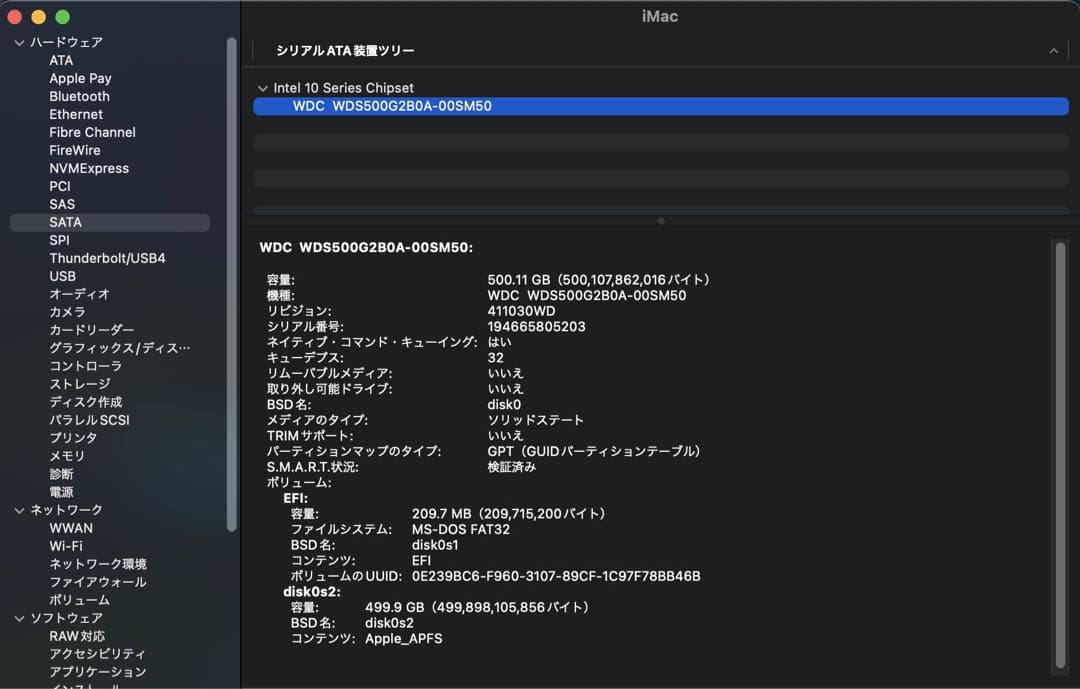Image resolution: width=1080 pixels, height=689 pixels.
Task: Select ファイアウォール under ネットワーク
Action: tap(100, 581)
